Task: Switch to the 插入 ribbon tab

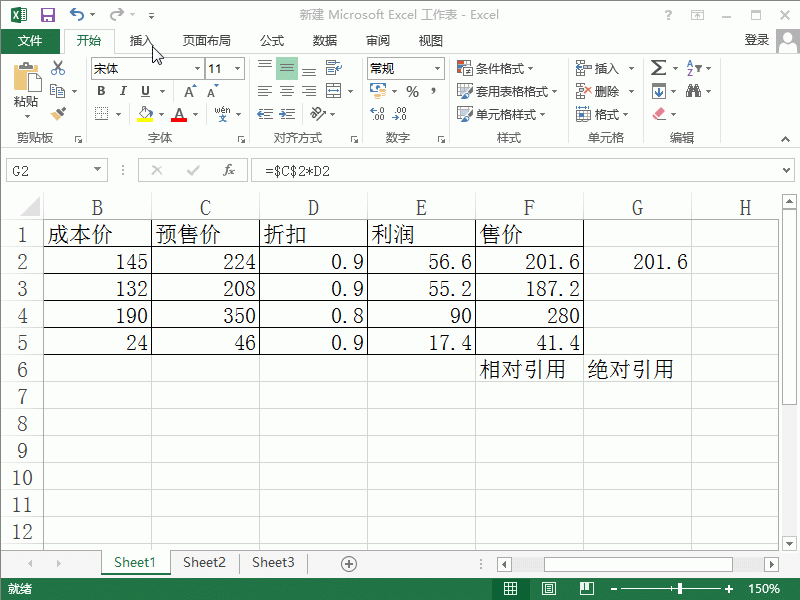Action: 141,41
